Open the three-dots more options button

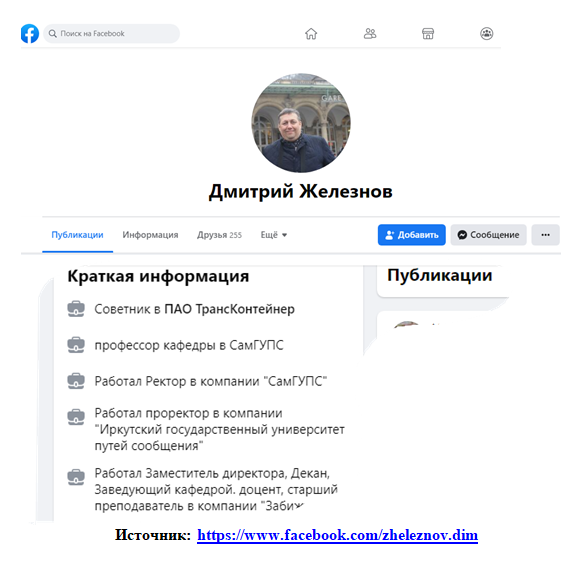tap(545, 235)
